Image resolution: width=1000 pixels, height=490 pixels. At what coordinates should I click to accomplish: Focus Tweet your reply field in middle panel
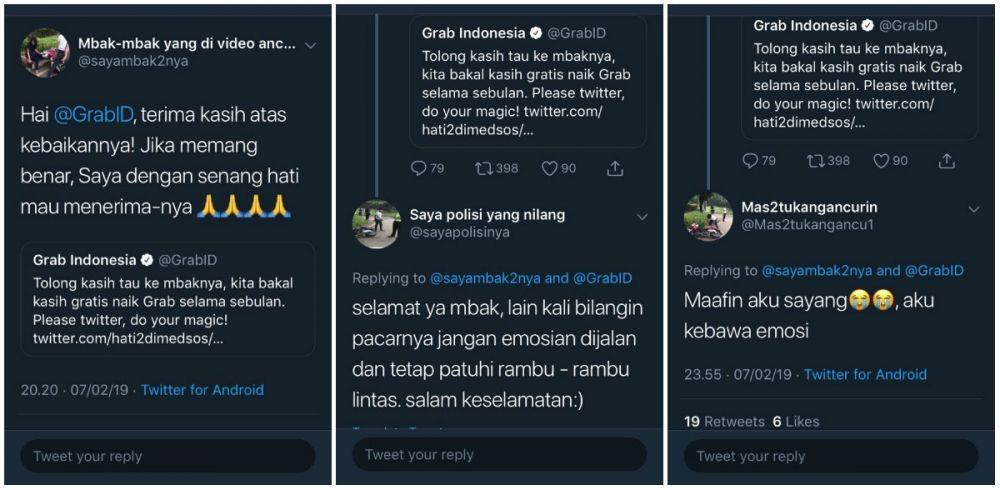(x=499, y=454)
